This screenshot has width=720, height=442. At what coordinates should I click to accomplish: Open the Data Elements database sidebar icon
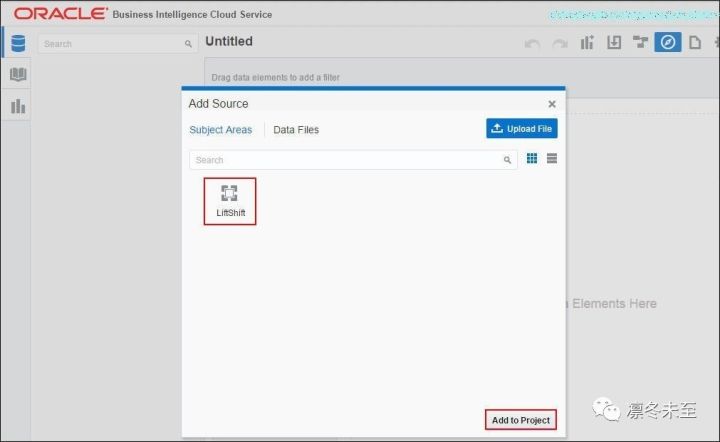tap(18, 43)
